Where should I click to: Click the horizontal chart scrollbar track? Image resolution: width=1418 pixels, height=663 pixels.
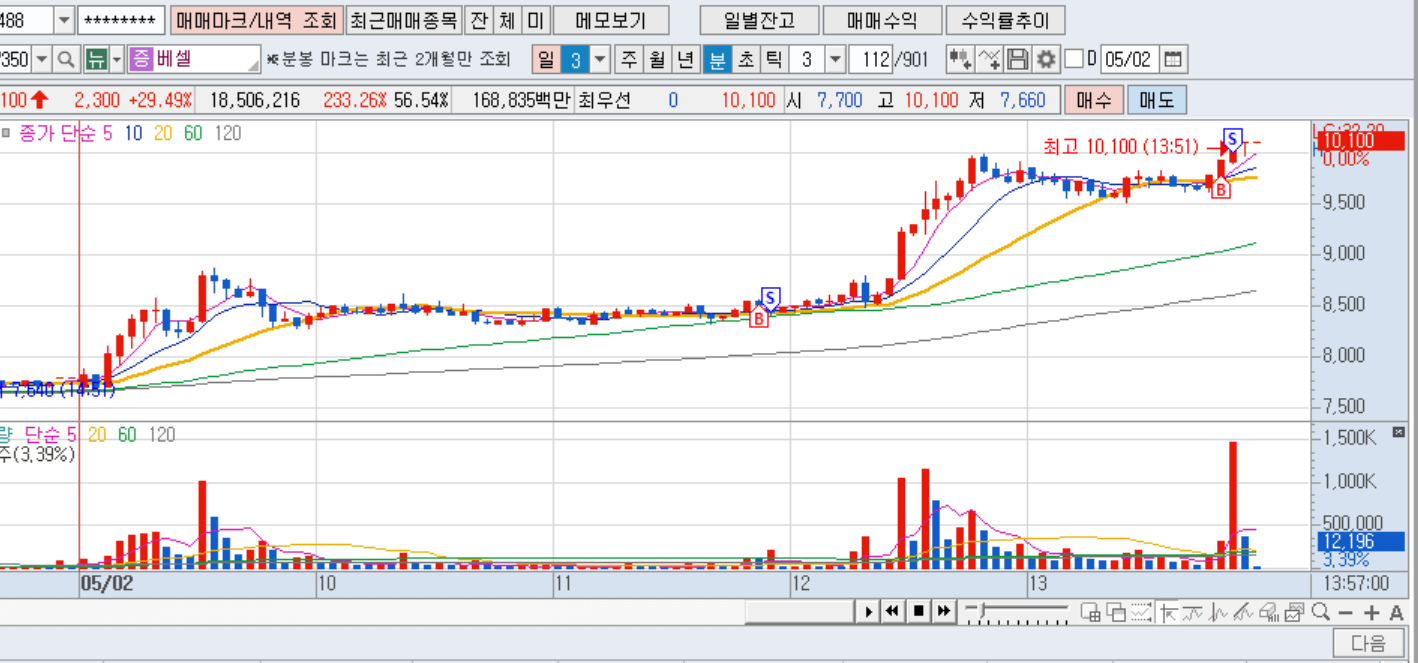pyautogui.click(x=799, y=612)
